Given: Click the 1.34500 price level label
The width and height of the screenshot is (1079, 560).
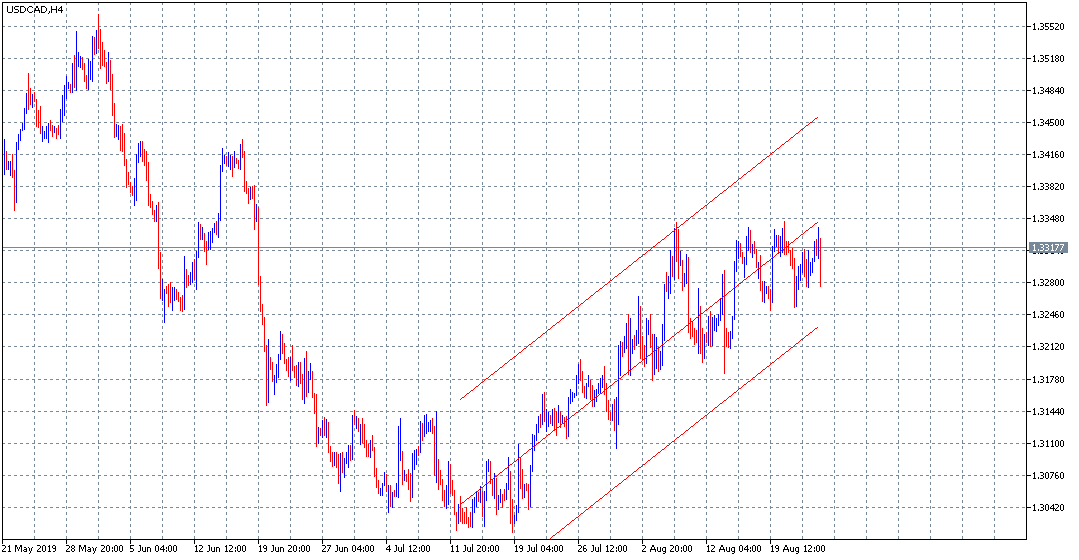Looking at the screenshot, I should point(1048,123).
